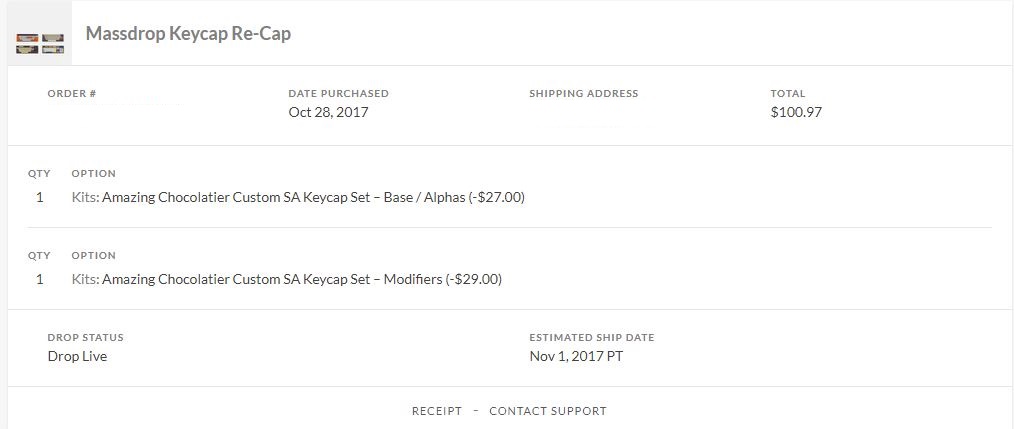Click the Massdrop Keycap Re-Cap title
The width and height of the screenshot is (1014, 429).
[188, 34]
